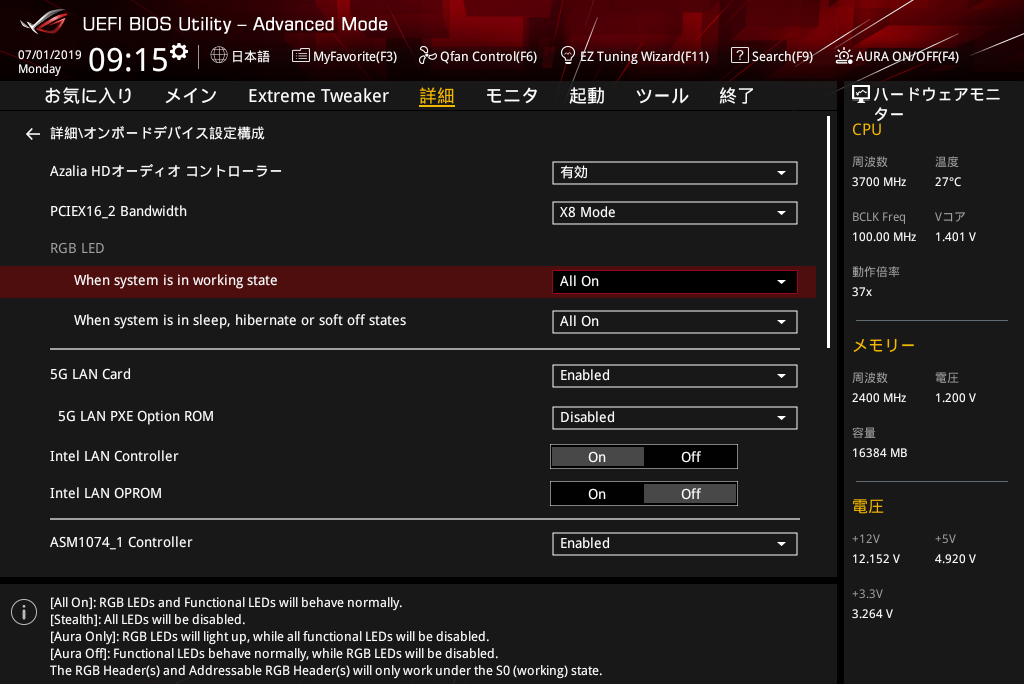Open 5G LAN PXE Option ROM dropdown
Screen dimensions: 1024x684
pos(675,418)
